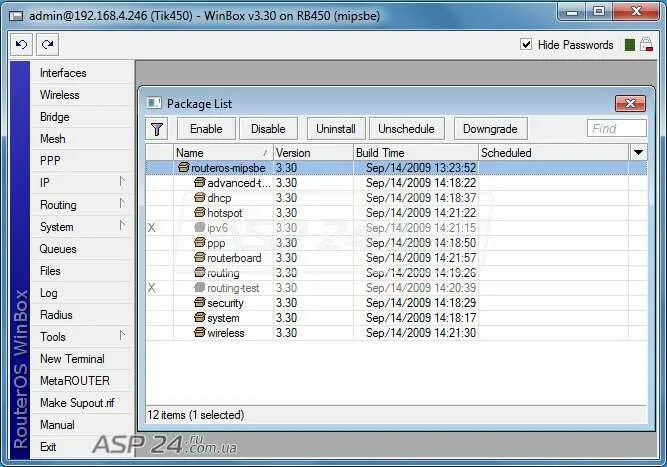Sort by the Name column header
Image resolution: width=667 pixels, height=467 pixels.
pos(223,153)
